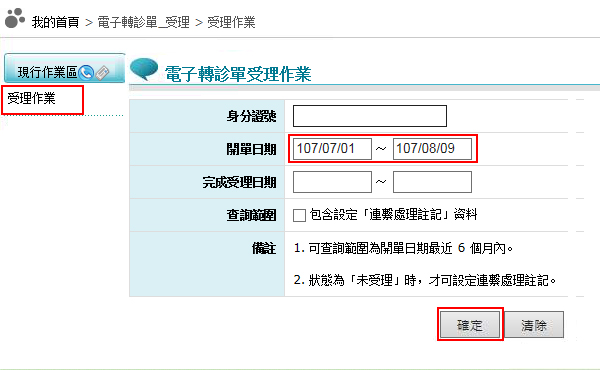This screenshot has height=370, width=600.
Task: Focus the 身分證號 input field
Action: click(x=370, y=116)
